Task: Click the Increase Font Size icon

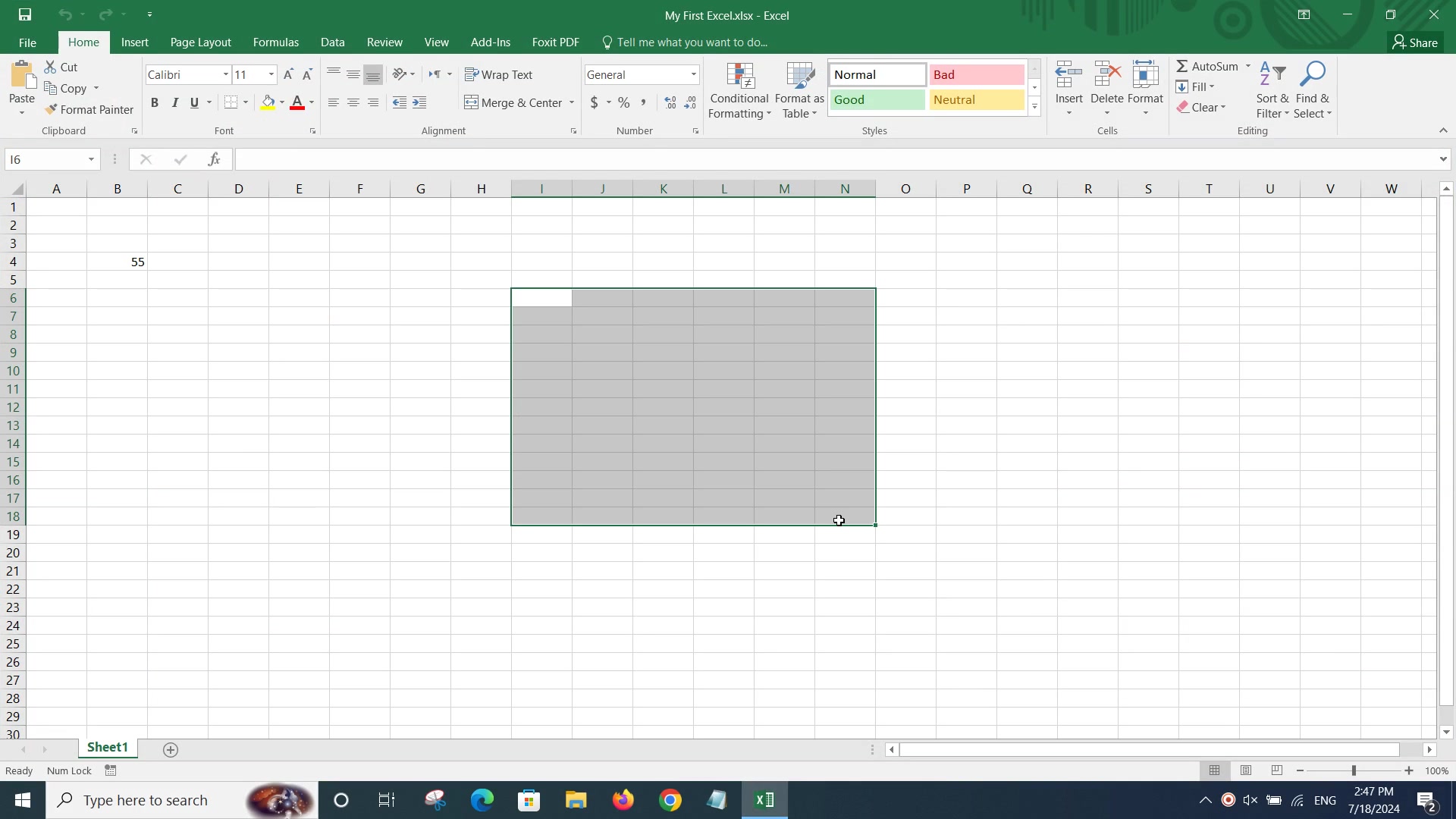Action: (x=288, y=74)
